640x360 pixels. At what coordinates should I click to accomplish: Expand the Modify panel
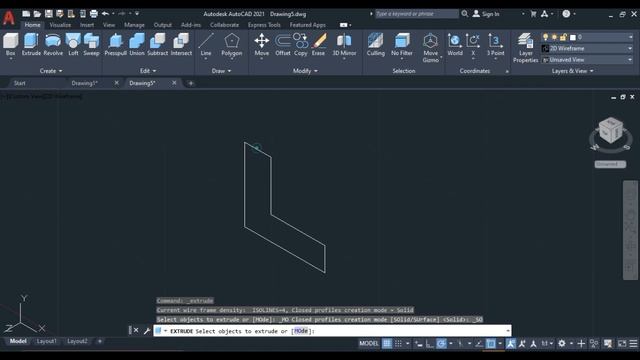pos(305,71)
